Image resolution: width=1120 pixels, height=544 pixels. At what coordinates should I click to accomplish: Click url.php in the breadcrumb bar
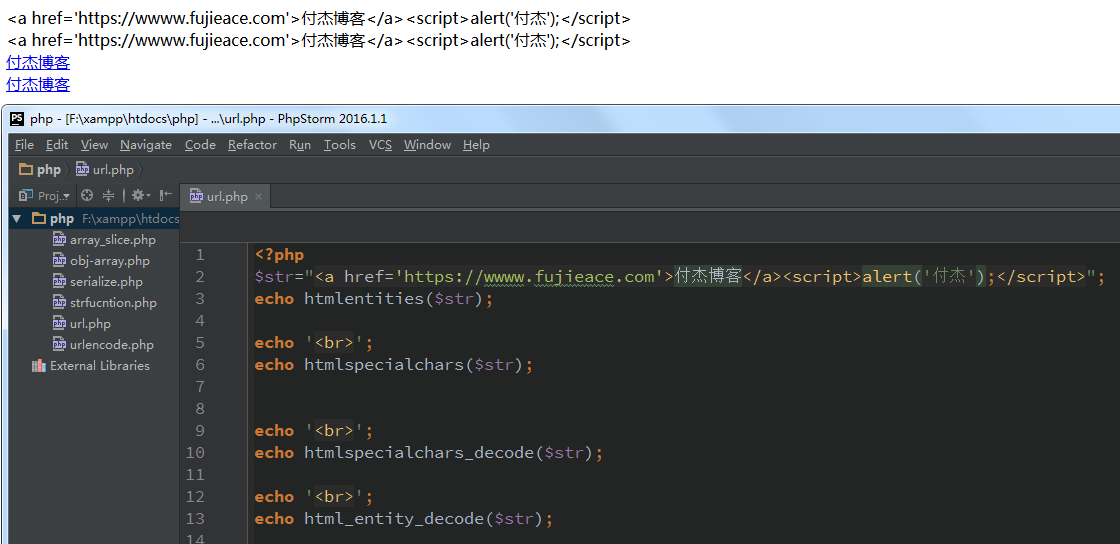click(x=113, y=170)
